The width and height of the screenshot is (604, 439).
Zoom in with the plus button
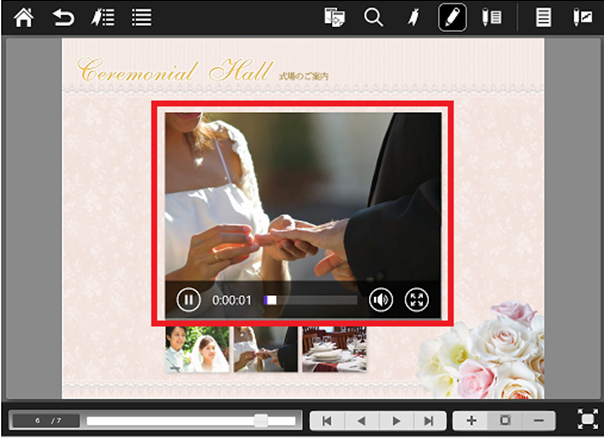[471, 421]
